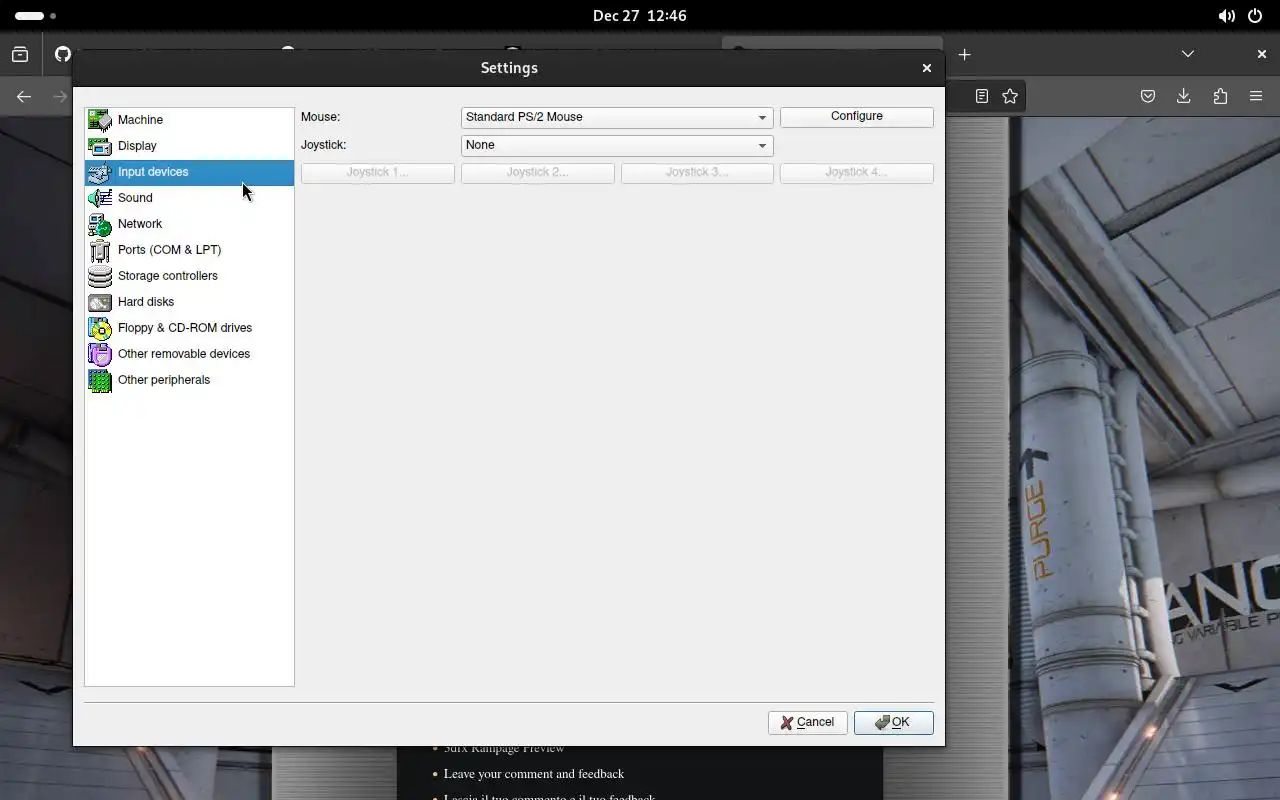Viewport: 1280px width, 800px height.
Task: Confirm settings with the OK button
Action: [x=894, y=722]
